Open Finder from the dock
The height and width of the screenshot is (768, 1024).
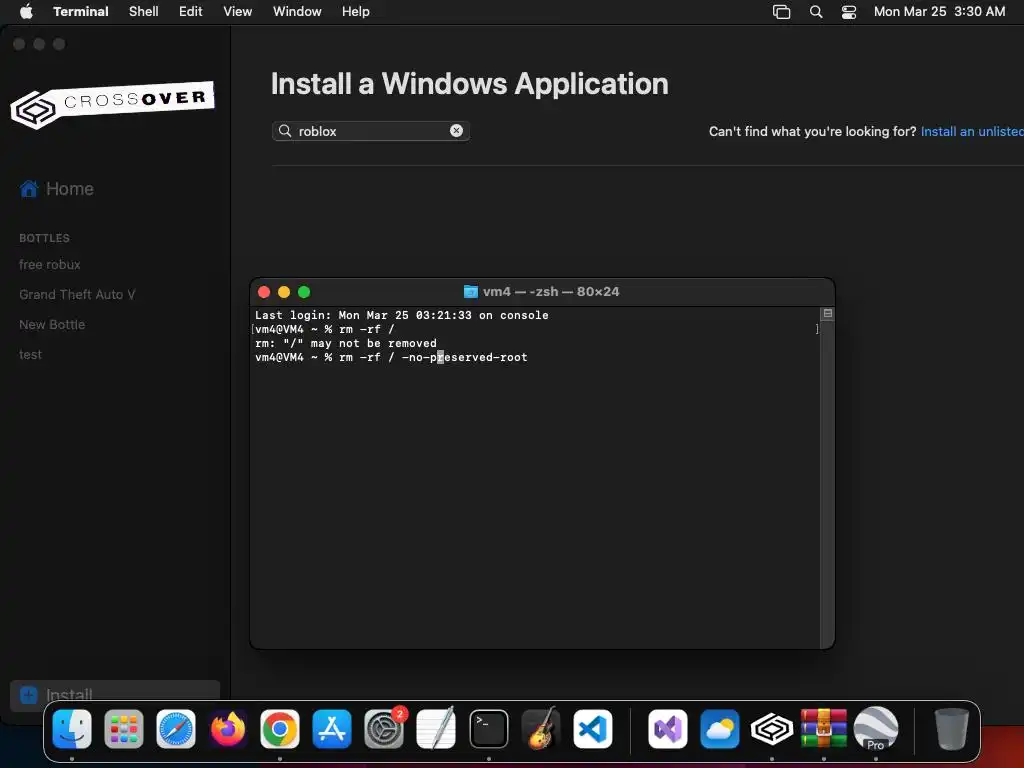pyautogui.click(x=72, y=729)
